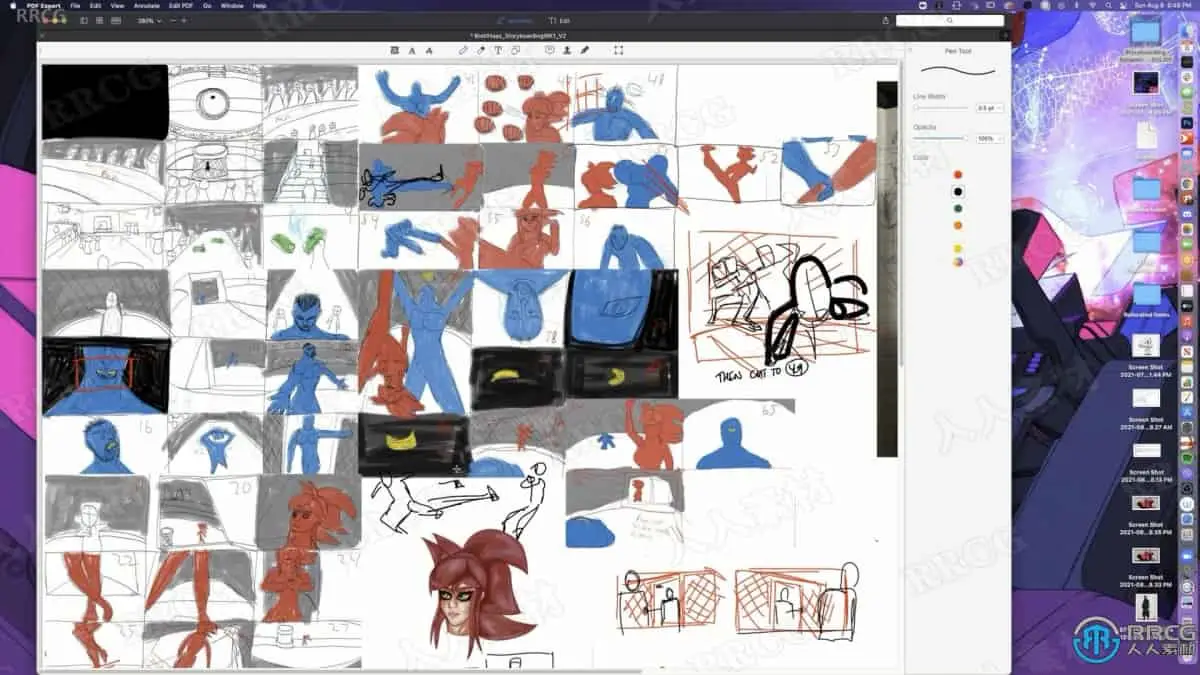Select the strikethrough text tool
This screenshot has height=675, width=1200.
[429, 50]
